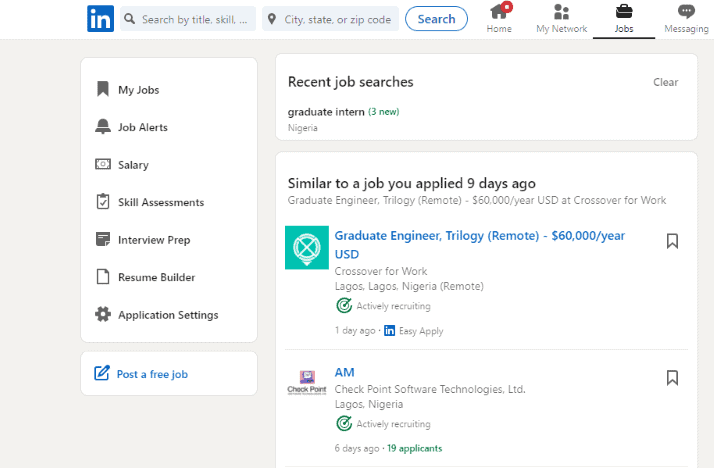The width and height of the screenshot is (714, 468).
Task: Click the (3 new) label
Action: point(383,112)
